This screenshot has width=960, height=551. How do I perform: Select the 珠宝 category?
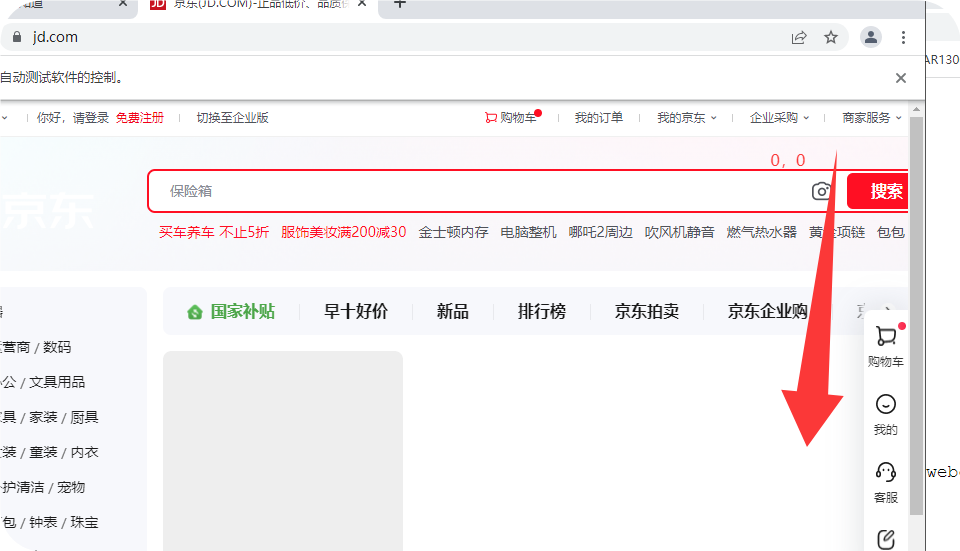click(x=84, y=522)
